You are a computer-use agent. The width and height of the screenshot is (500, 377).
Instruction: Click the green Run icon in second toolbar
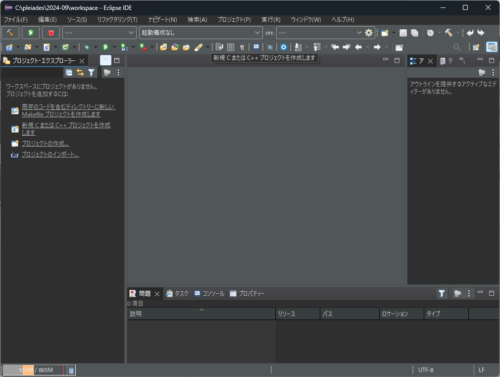[105, 47]
